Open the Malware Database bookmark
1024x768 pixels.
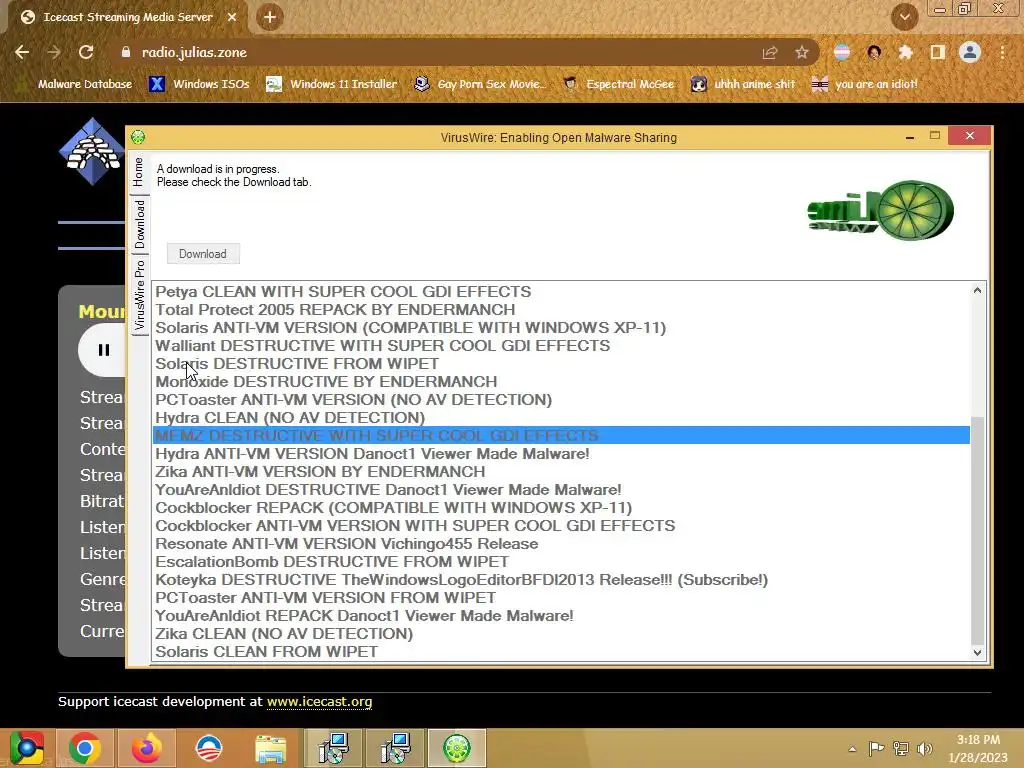pos(77,84)
